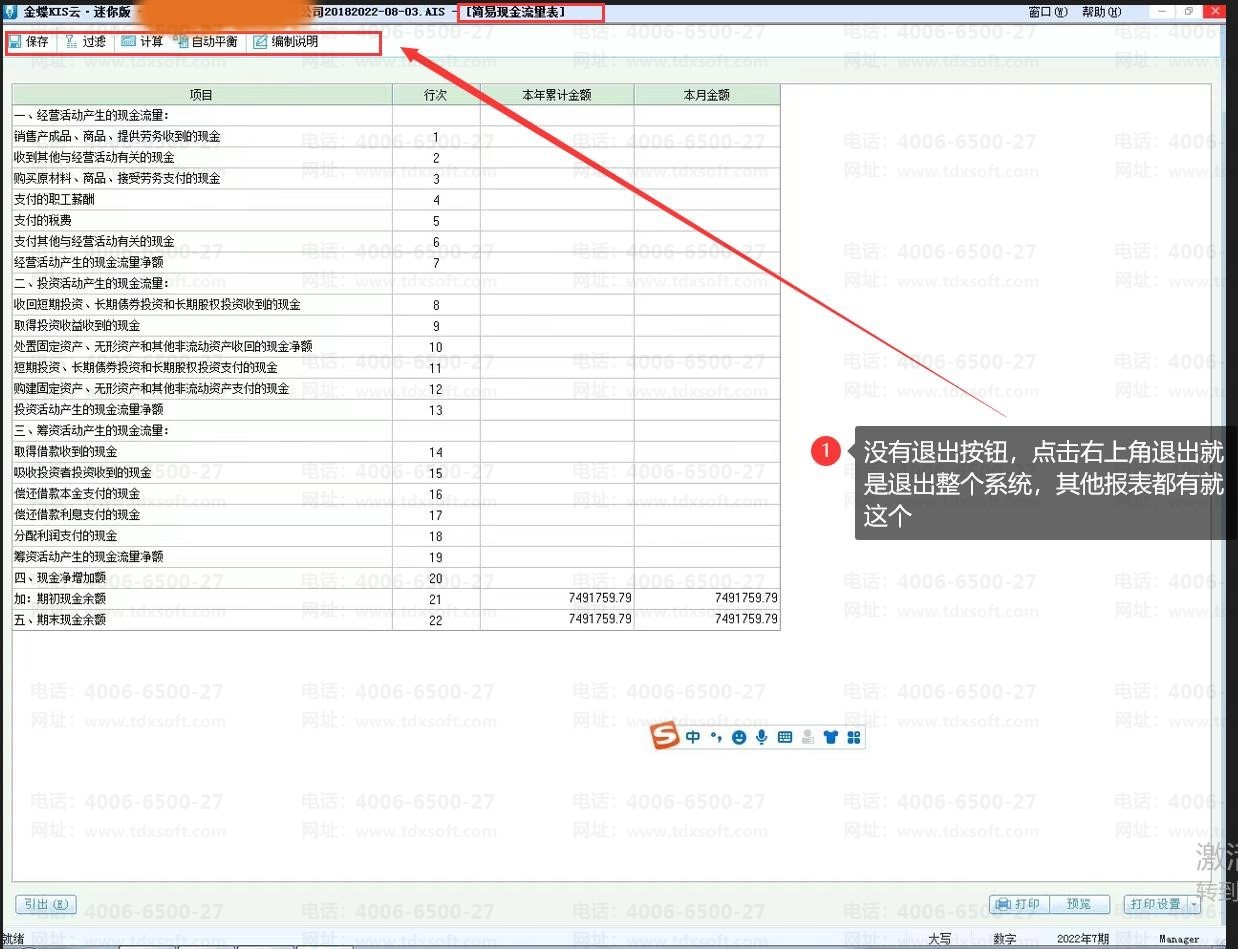Switch the IME 中 Chinese/English mode
Screen dimensions: 1238x949
(x=693, y=737)
